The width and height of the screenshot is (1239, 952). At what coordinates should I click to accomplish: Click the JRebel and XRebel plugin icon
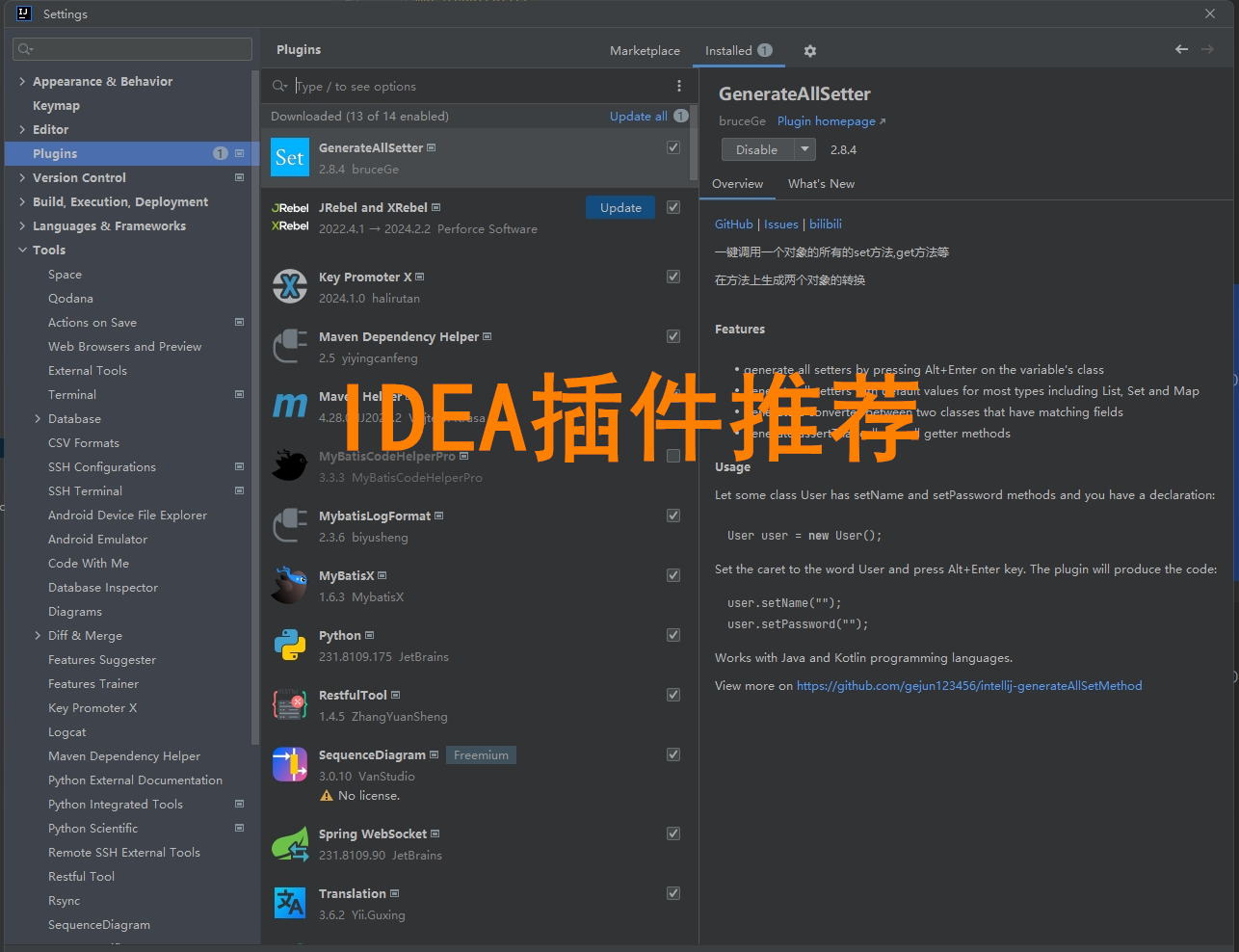(x=290, y=218)
